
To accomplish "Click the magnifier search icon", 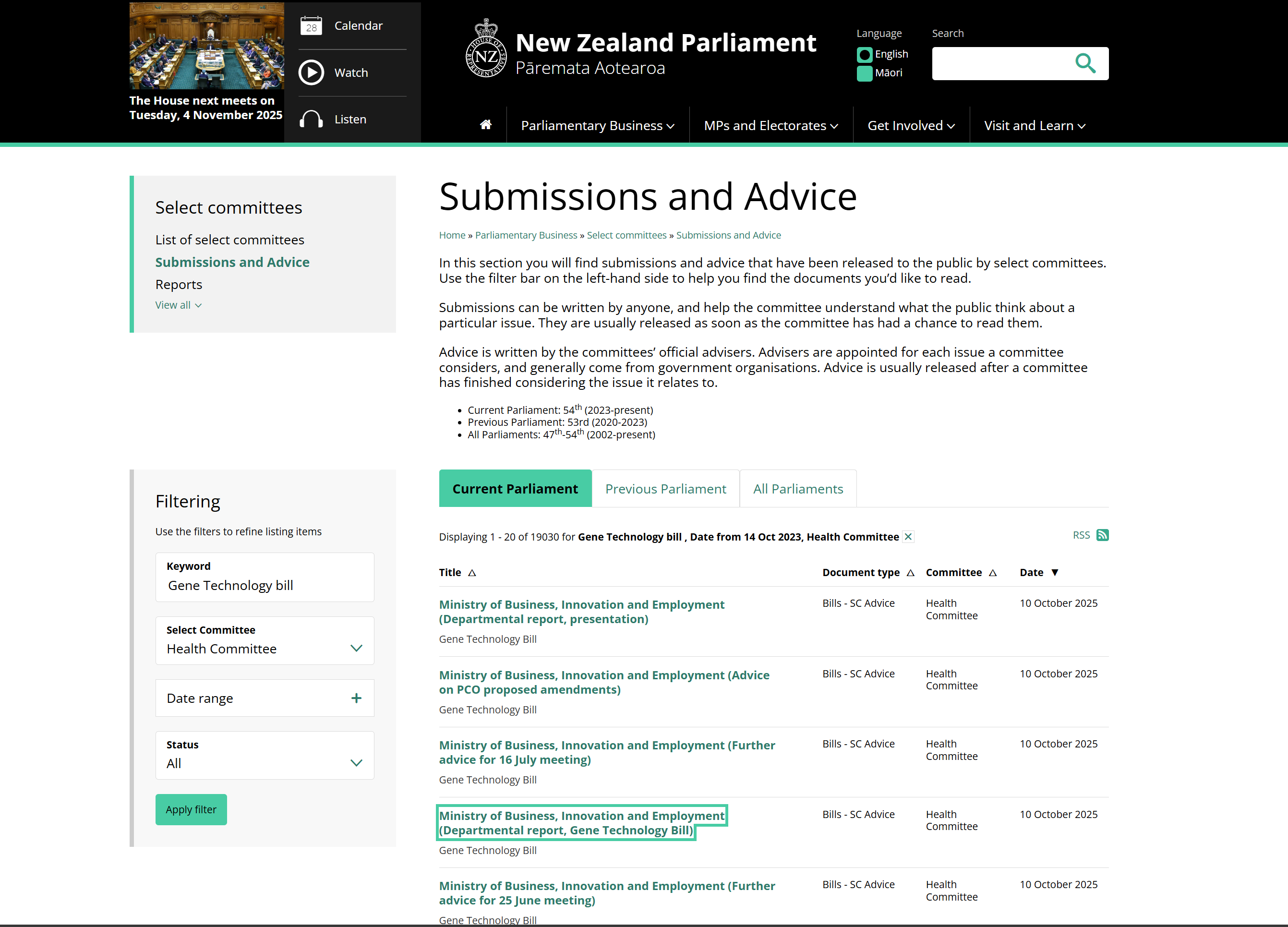I will (x=1084, y=63).
